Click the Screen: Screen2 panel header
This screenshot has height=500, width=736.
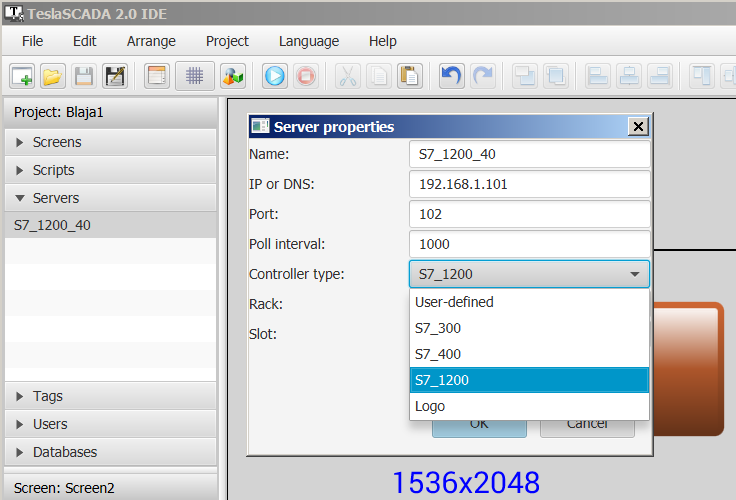[111, 487]
